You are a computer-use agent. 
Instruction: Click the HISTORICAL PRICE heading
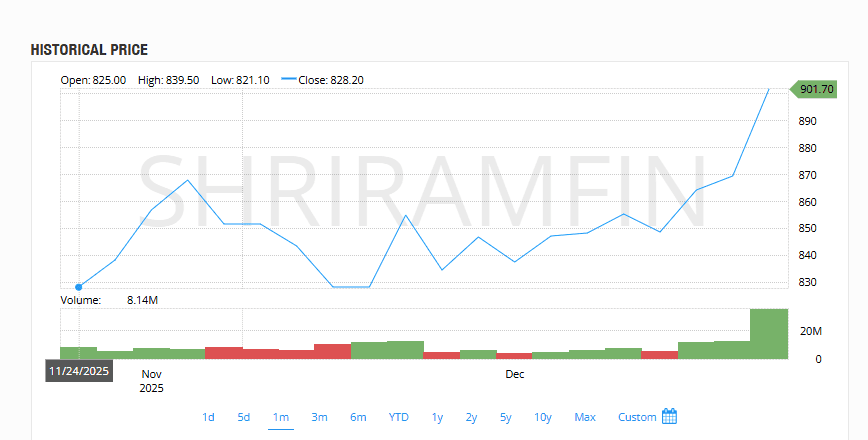89,49
